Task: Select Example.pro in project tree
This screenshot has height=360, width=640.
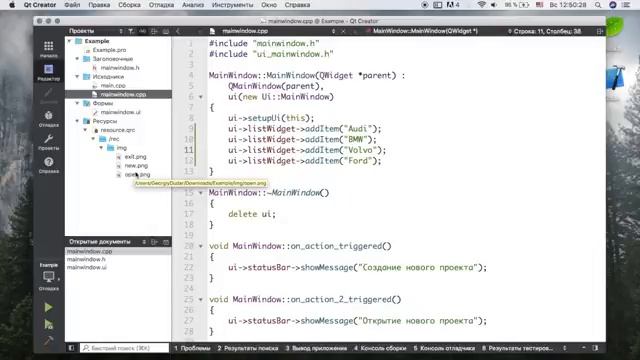Action: point(109,50)
